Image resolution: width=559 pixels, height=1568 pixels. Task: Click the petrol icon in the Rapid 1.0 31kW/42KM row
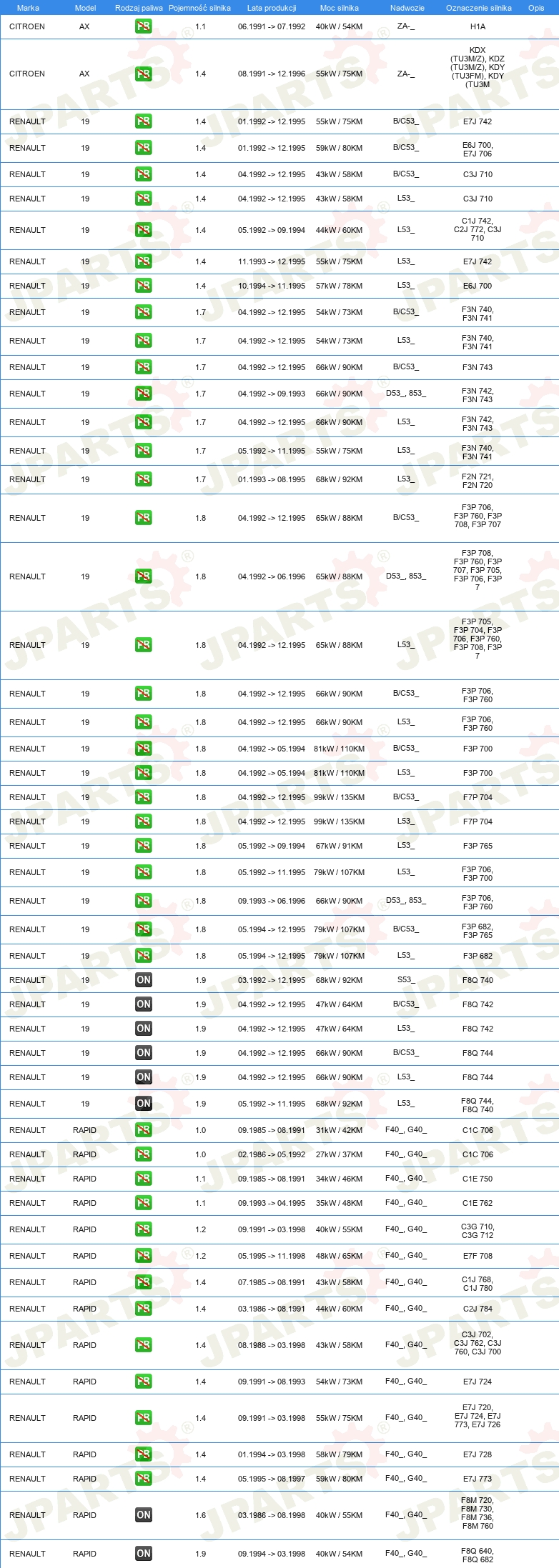point(143,1130)
